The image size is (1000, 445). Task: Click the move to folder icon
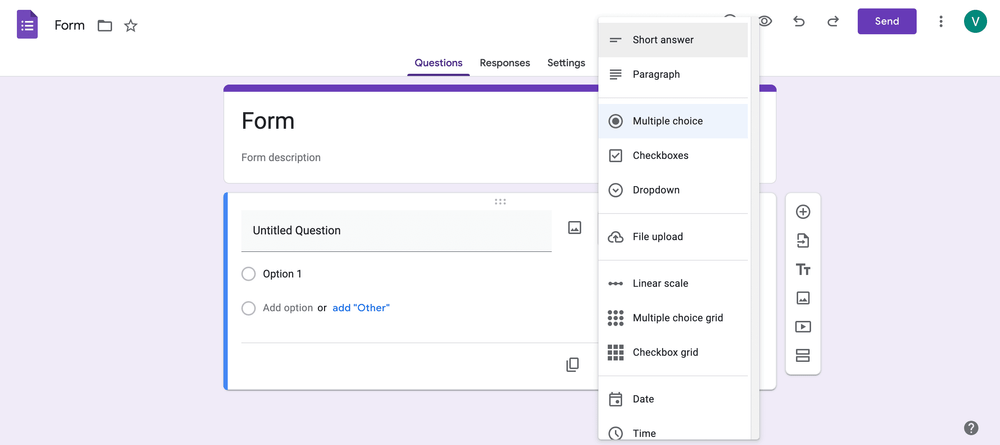[x=105, y=26]
